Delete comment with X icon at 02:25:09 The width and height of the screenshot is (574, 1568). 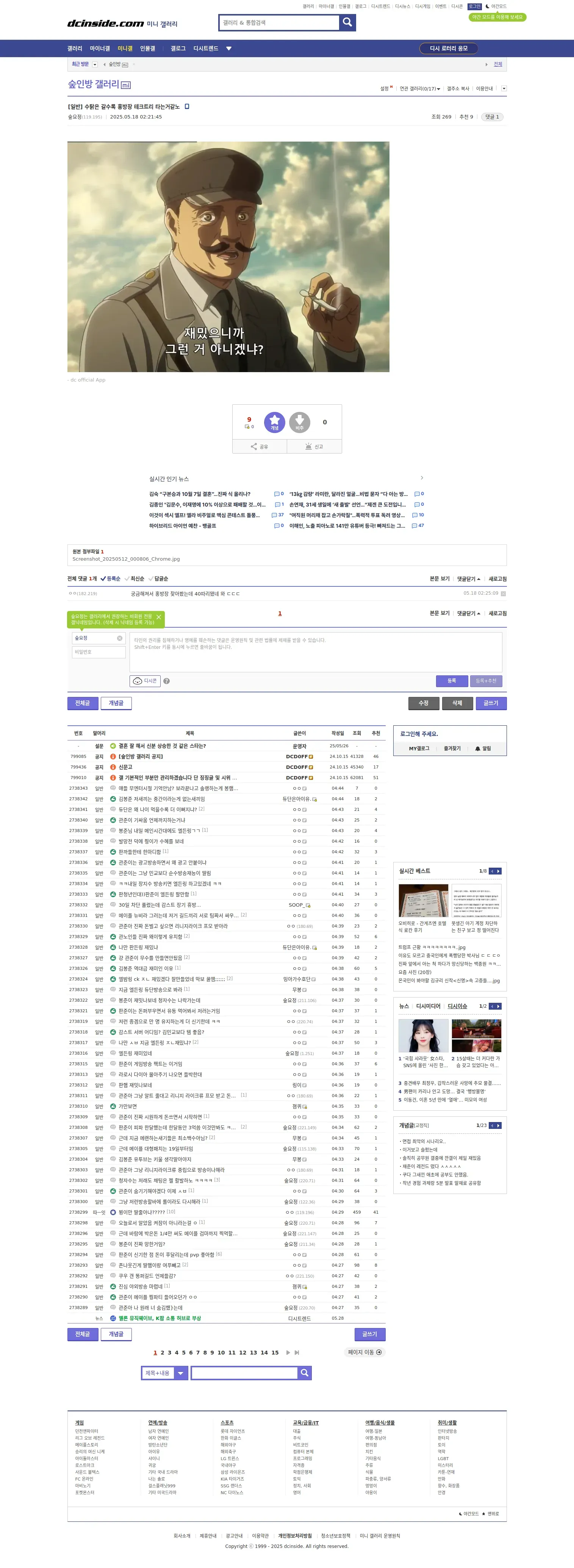tap(503, 594)
